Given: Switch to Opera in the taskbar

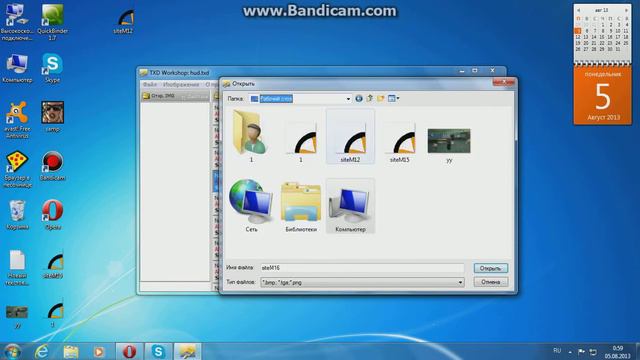Looking at the screenshot, I should 129,351.
